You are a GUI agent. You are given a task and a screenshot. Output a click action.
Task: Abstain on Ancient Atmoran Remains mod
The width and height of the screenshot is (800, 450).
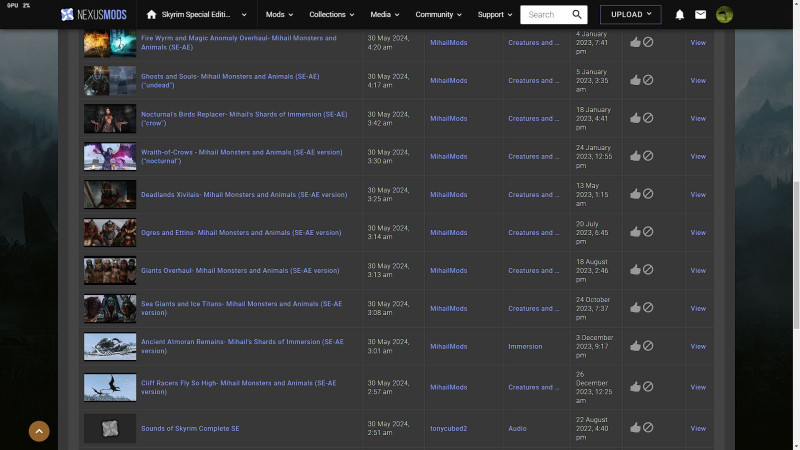pos(648,345)
